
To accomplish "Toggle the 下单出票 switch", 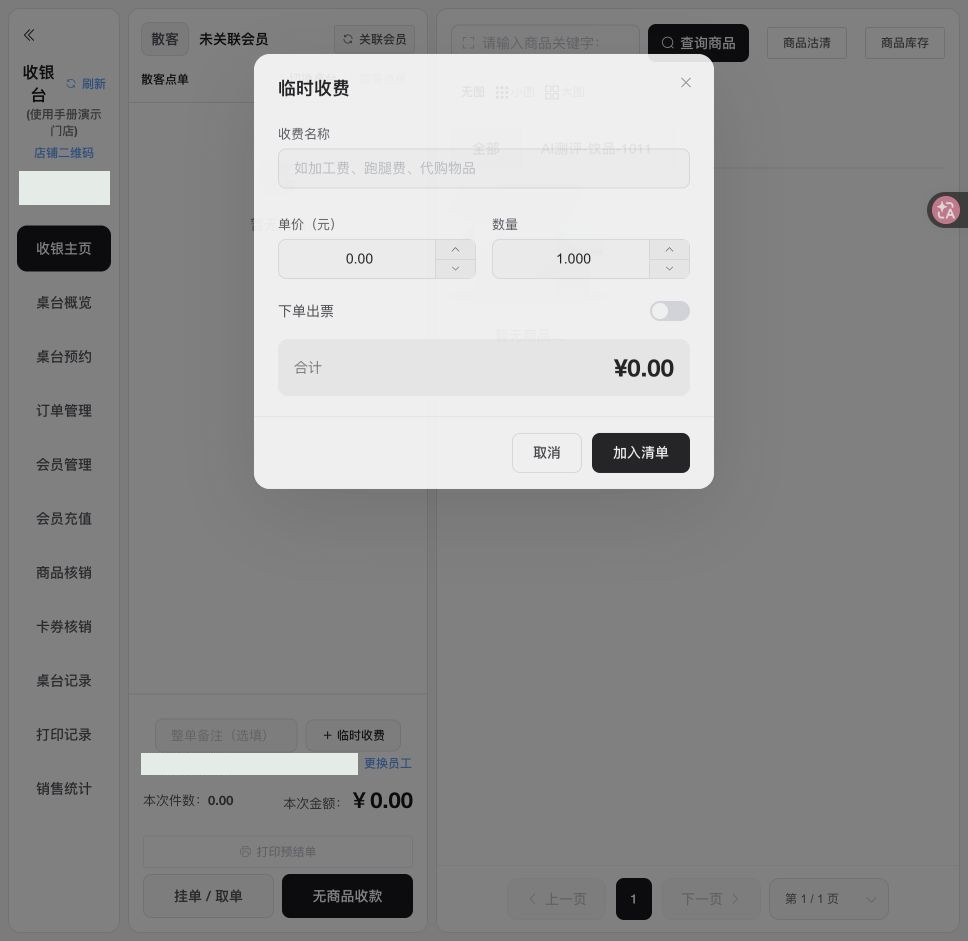I will (x=669, y=311).
